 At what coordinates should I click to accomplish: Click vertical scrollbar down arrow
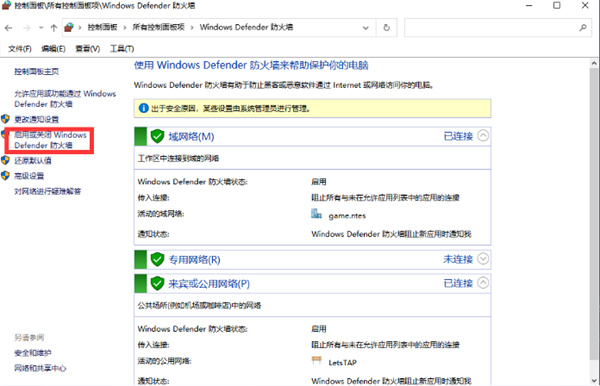(594, 381)
